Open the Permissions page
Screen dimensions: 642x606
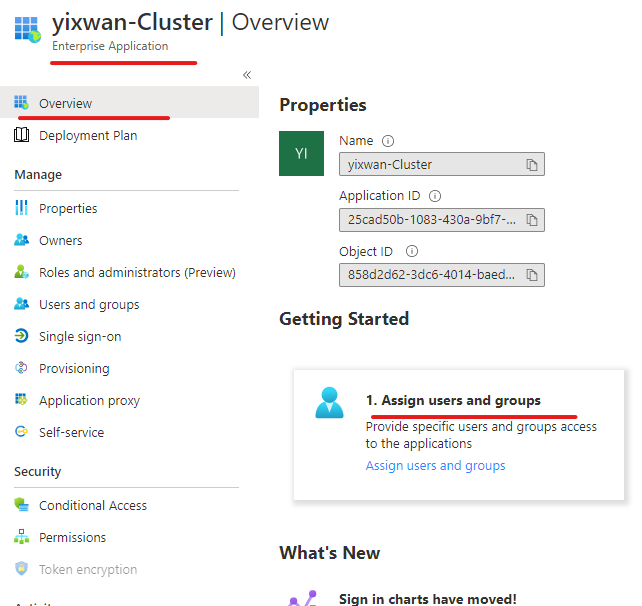pos(72,537)
